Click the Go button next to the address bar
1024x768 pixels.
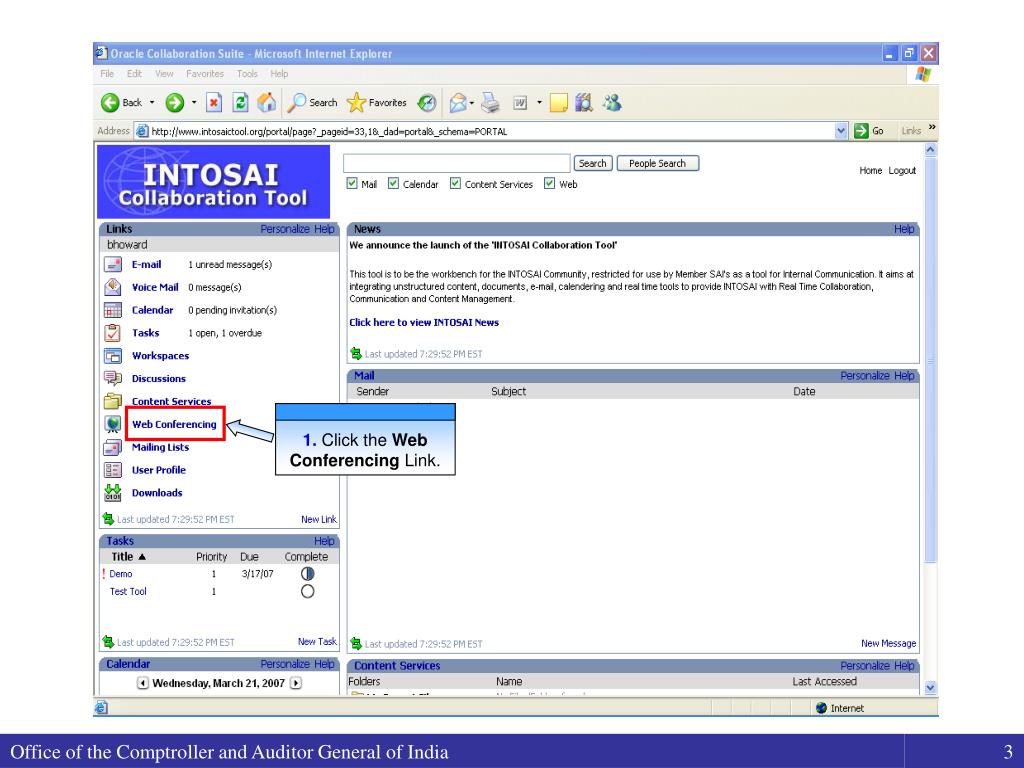point(869,131)
